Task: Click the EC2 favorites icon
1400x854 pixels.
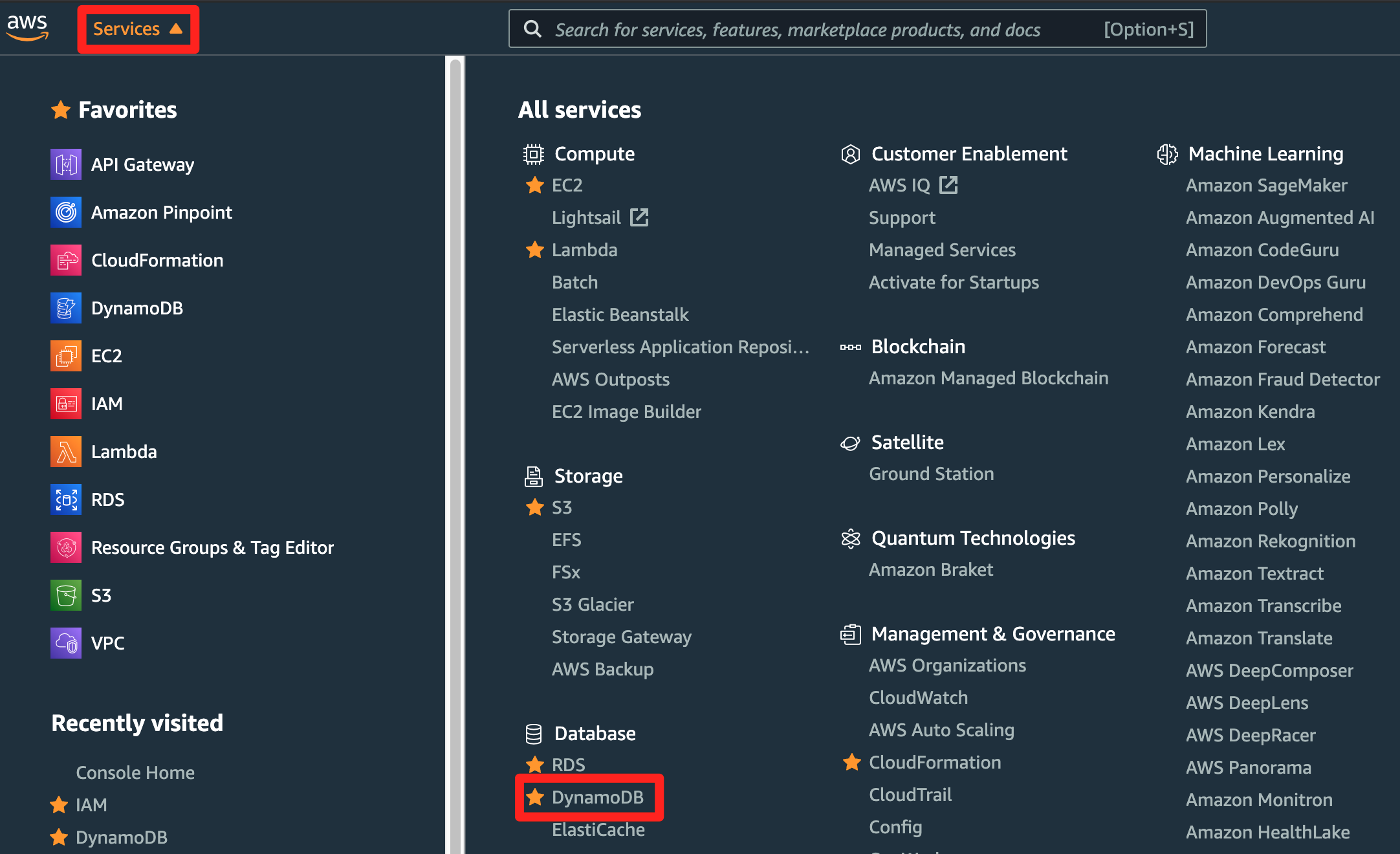Action: 66,356
